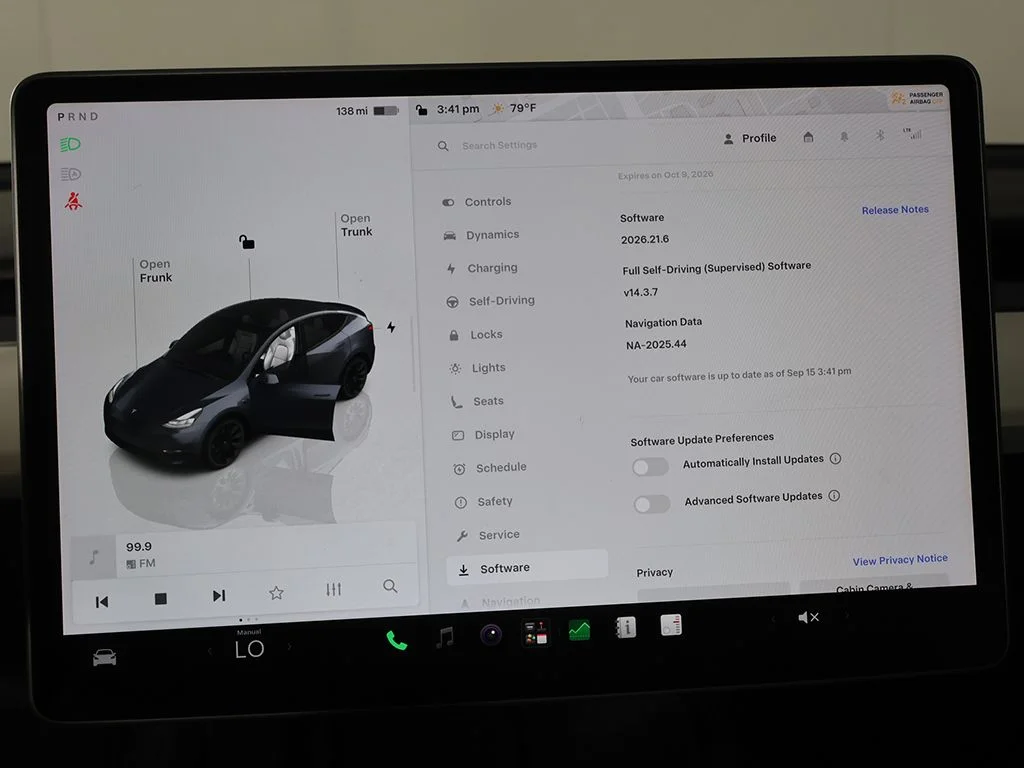Open the Profile menu
1024x768 pixels.
(x=750, y=138)
